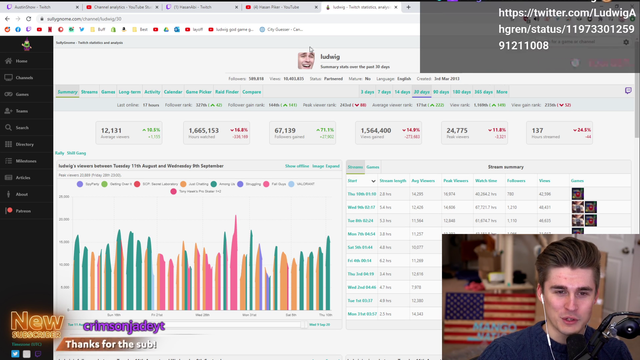Sort table by Followers column
The image size is (640, 360).
tap(516, 180)
